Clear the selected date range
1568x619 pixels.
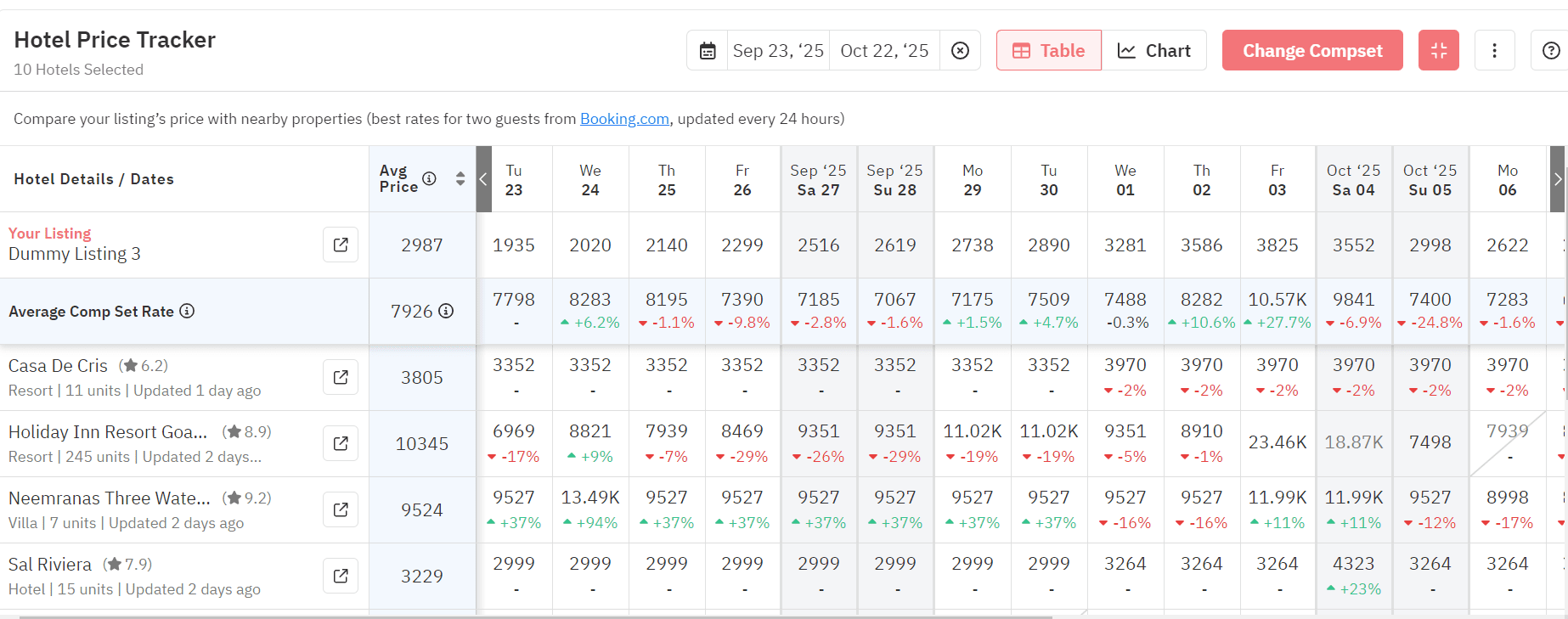[x=960, y=51]
